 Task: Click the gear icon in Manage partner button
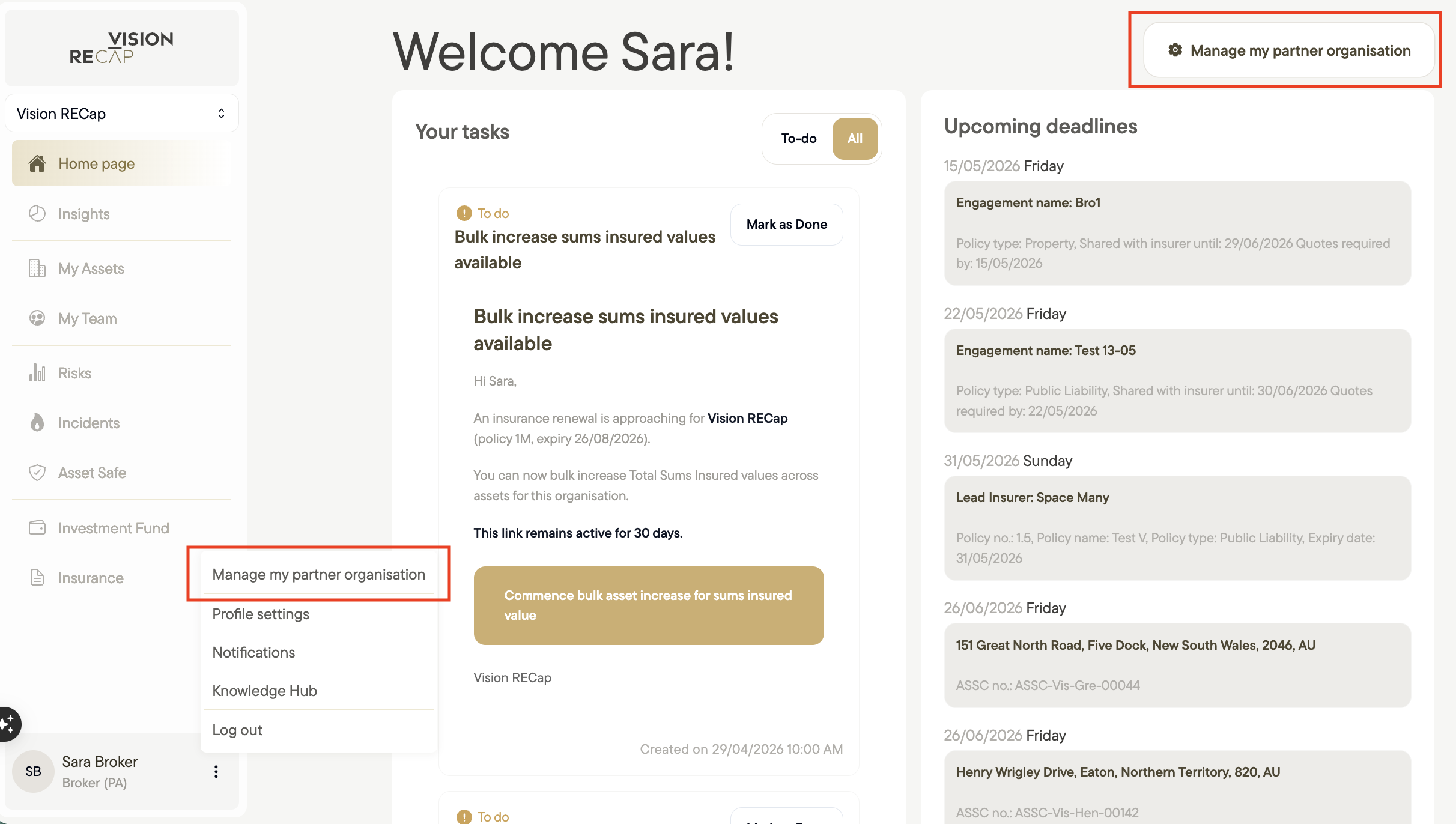coord(1175,50)
